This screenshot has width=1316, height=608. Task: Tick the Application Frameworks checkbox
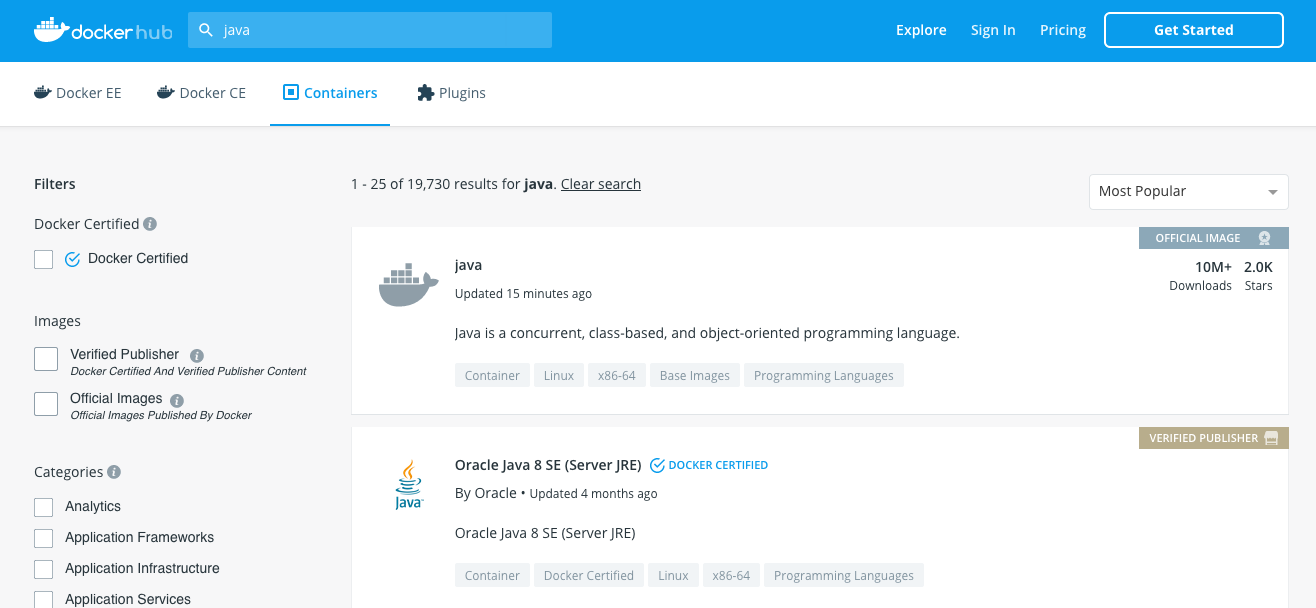click(44, 538)
